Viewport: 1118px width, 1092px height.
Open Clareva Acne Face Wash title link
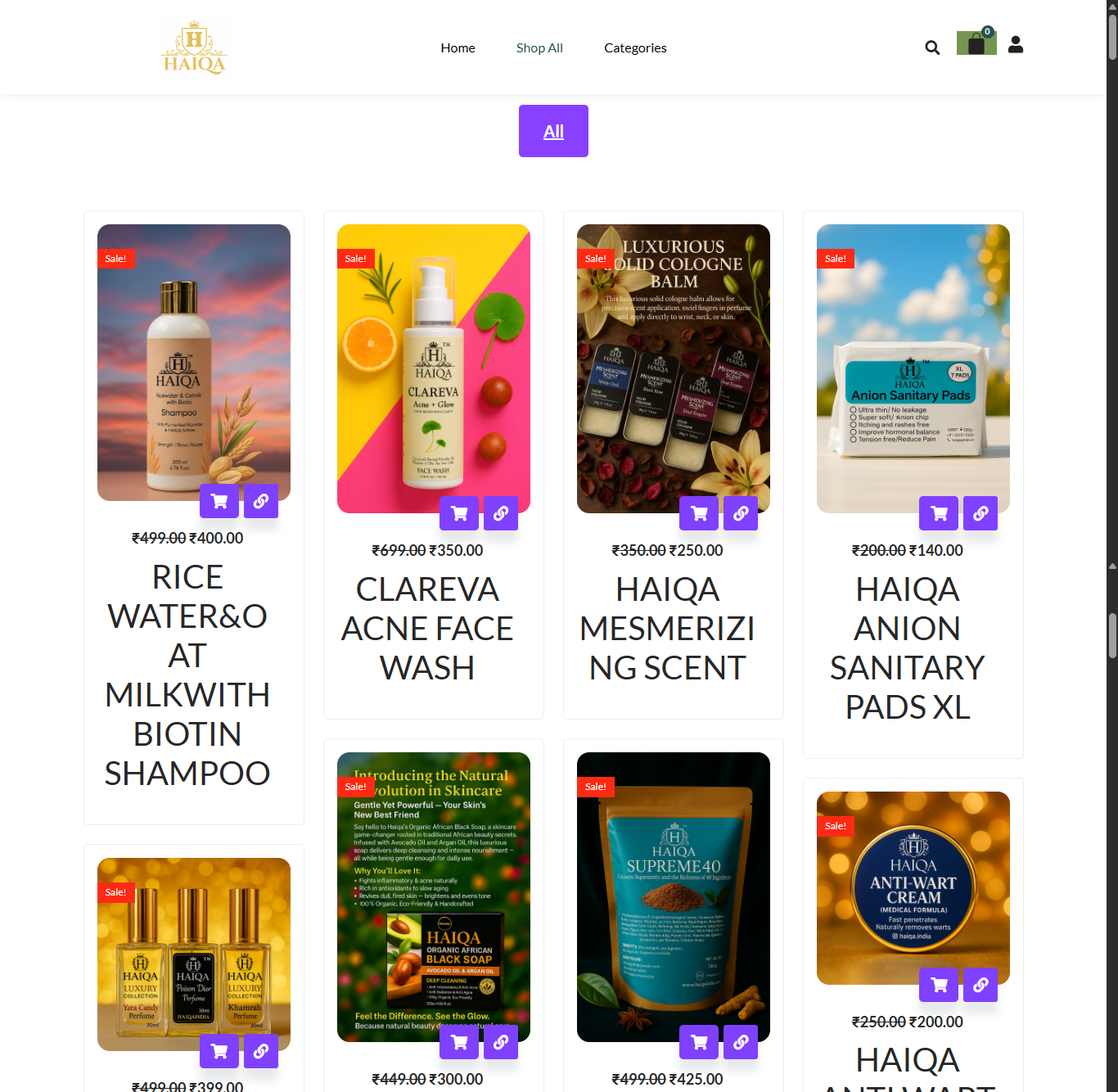point(427,629)
